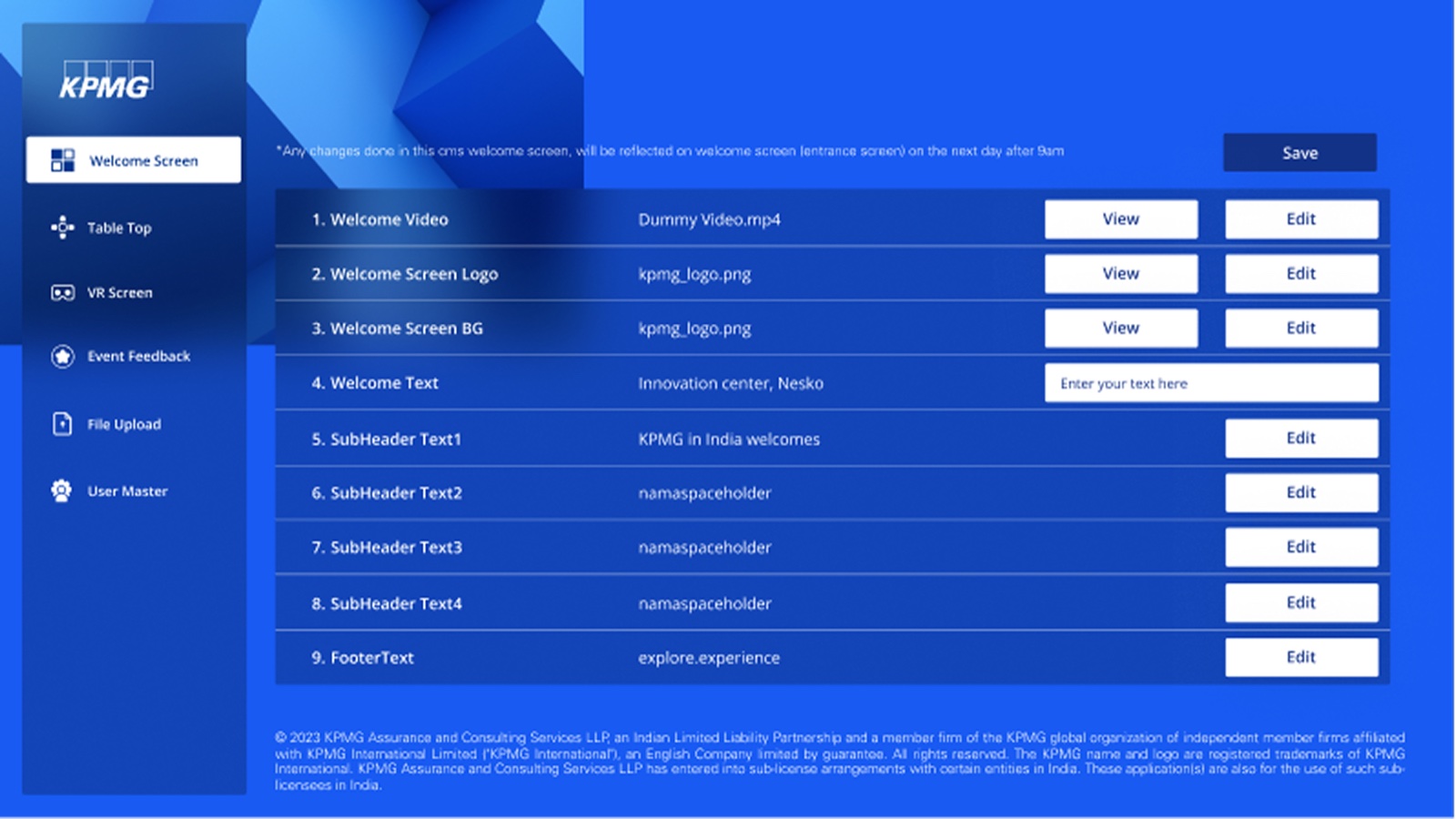Screen dimensions: 1456x819
Task: Navigate to Event Feedback
Action: click(x=138, y=357)
